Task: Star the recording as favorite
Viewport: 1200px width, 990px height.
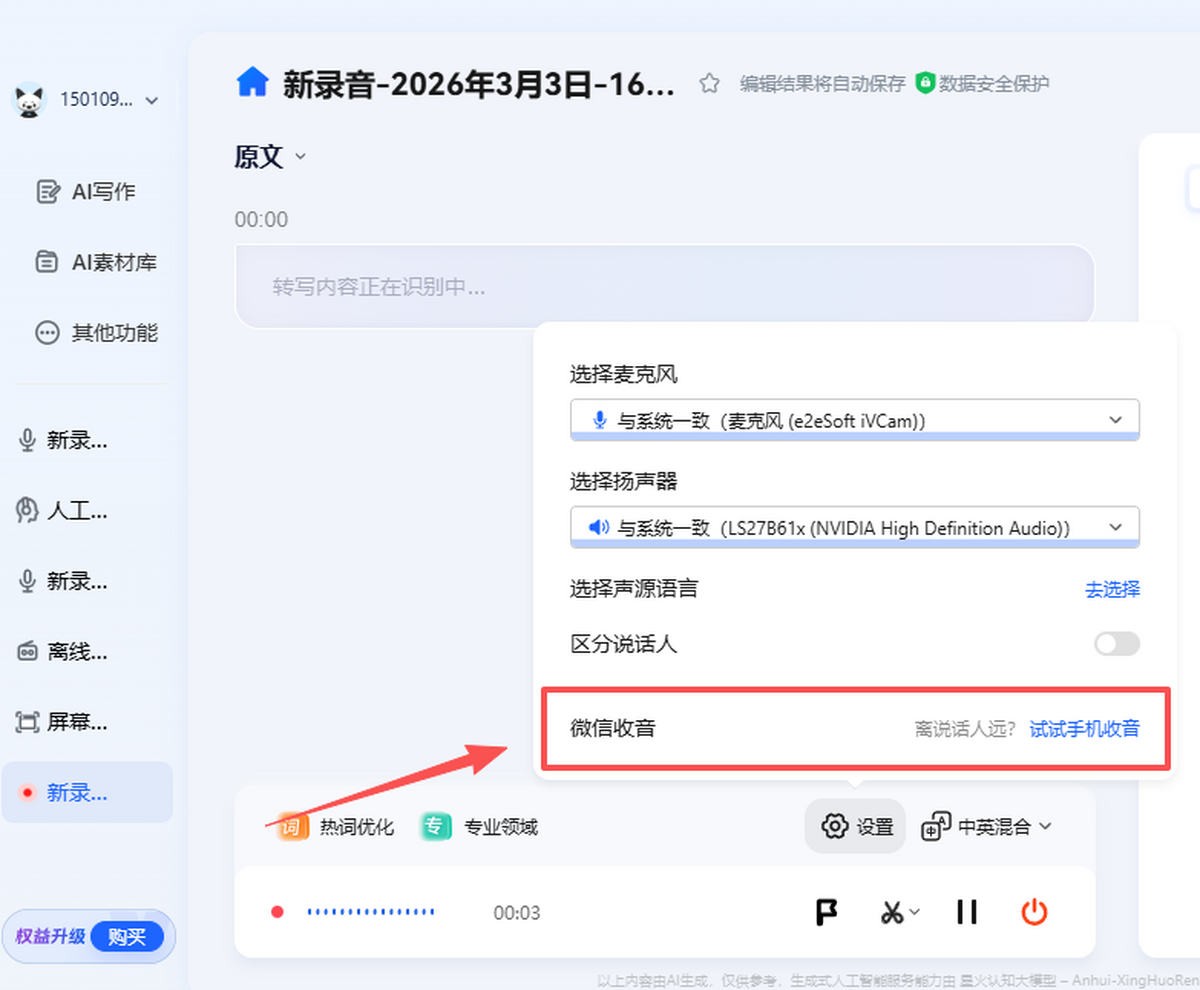Action: click(709, 84)
